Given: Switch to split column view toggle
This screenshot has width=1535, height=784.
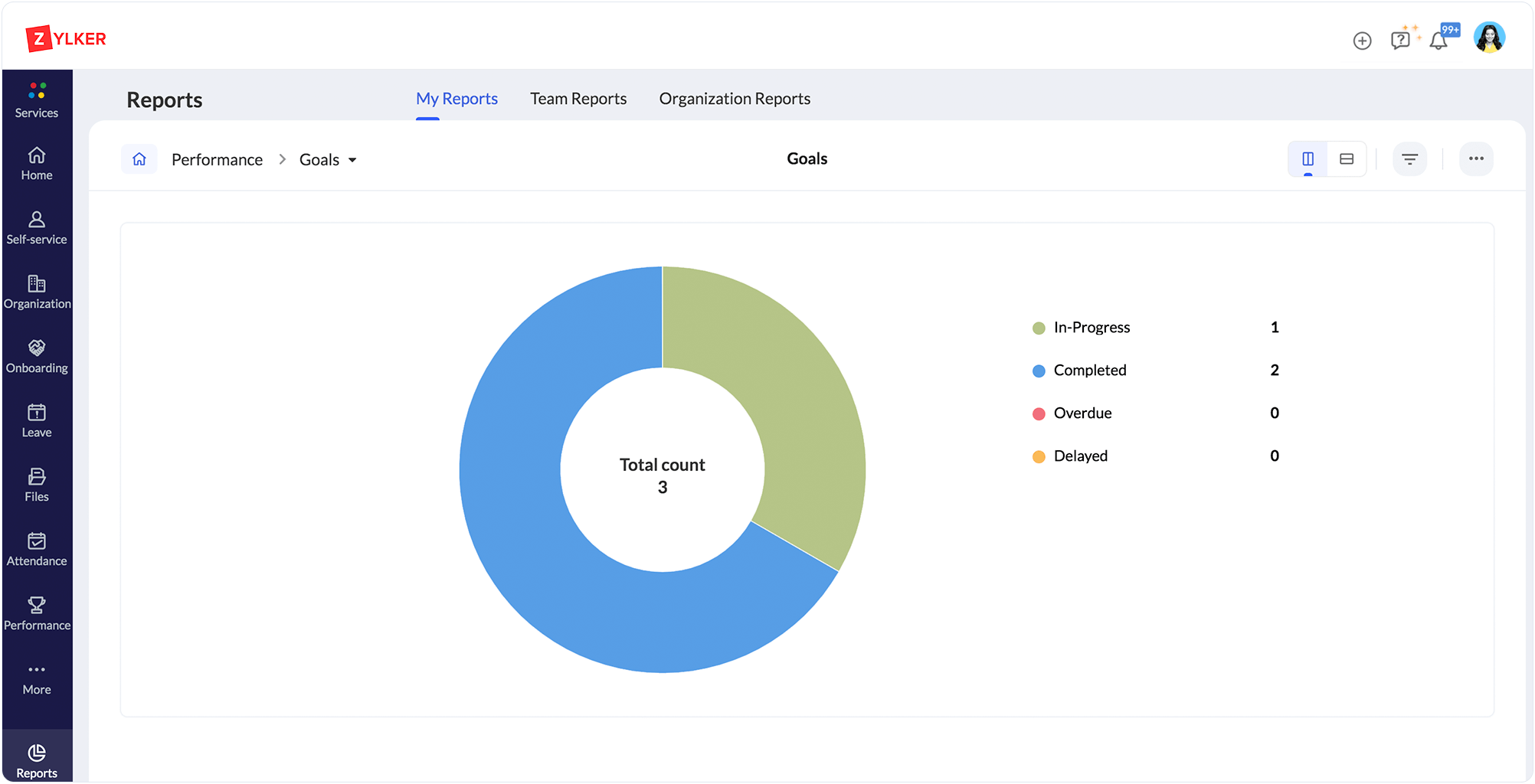Looking at the screenshot, I should 1308,159.
